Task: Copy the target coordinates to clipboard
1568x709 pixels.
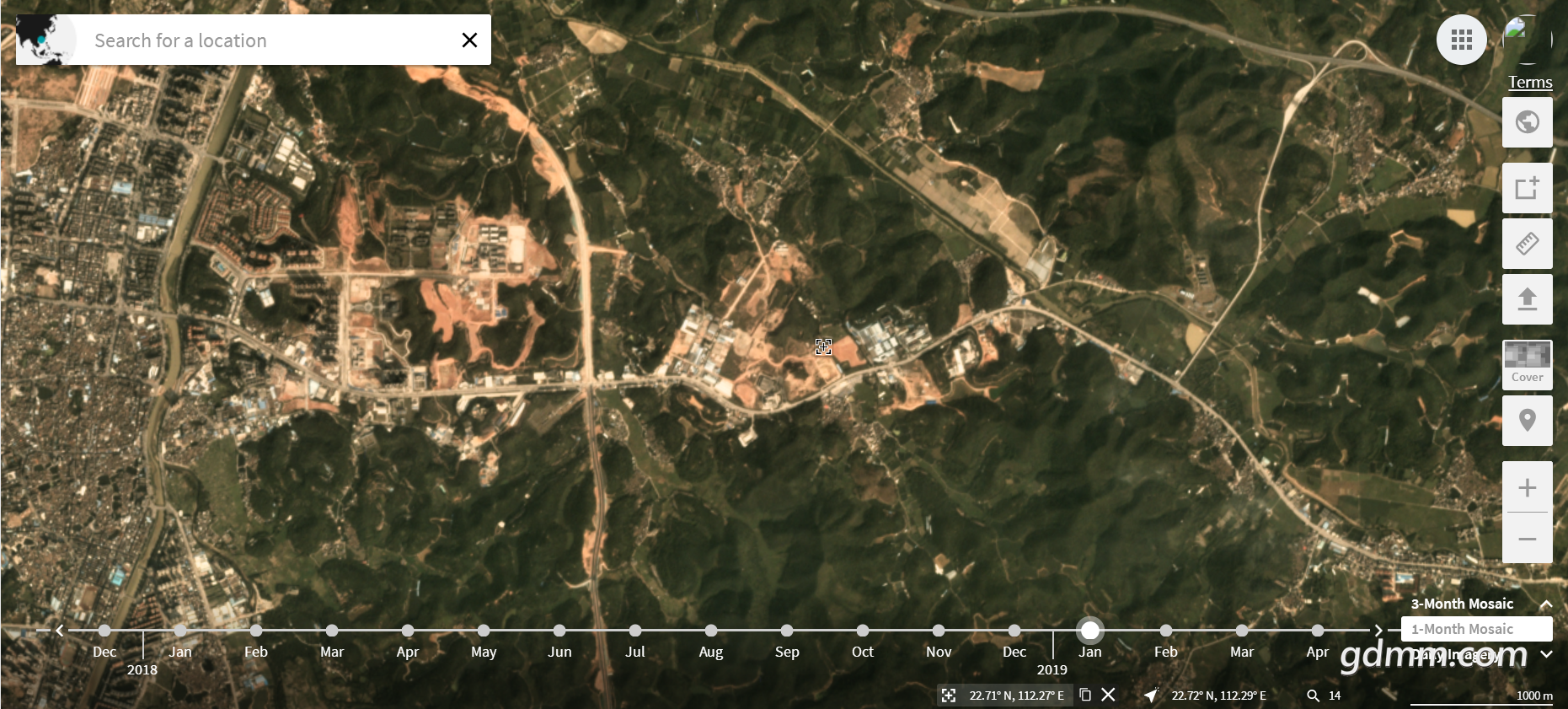Action: (1085, 695)
